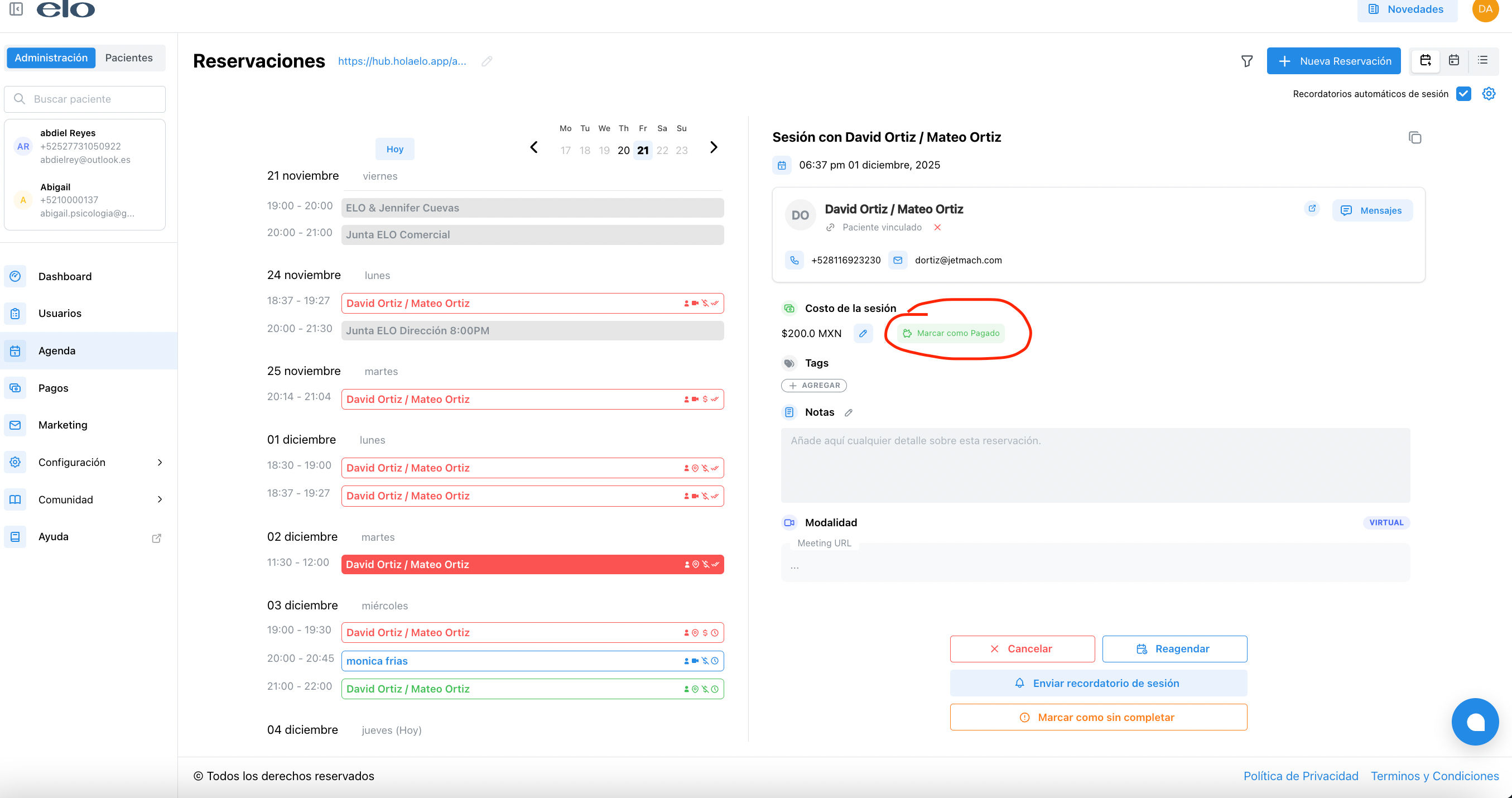Click Marcar como Pagado button

[950, 334]
